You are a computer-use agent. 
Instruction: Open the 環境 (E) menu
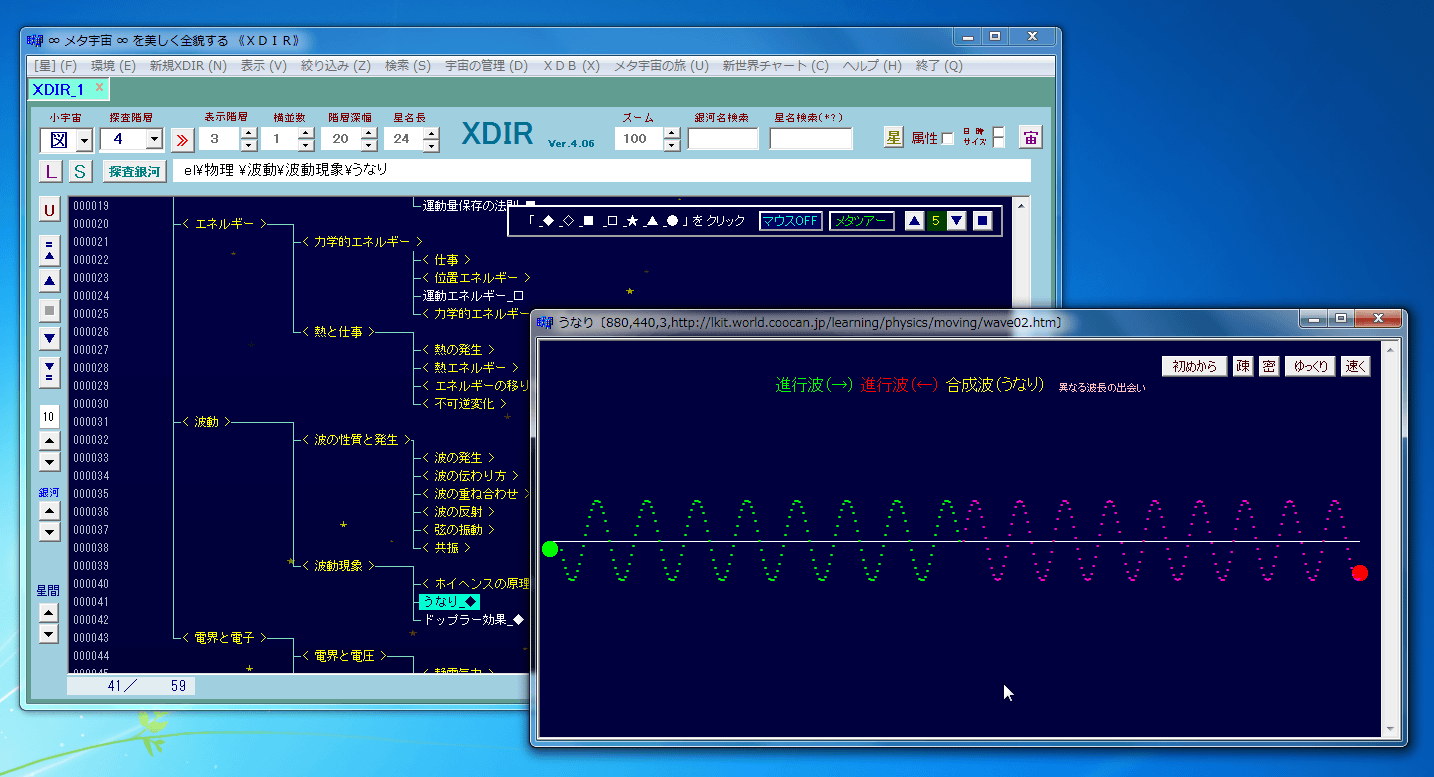click(113, 66)
